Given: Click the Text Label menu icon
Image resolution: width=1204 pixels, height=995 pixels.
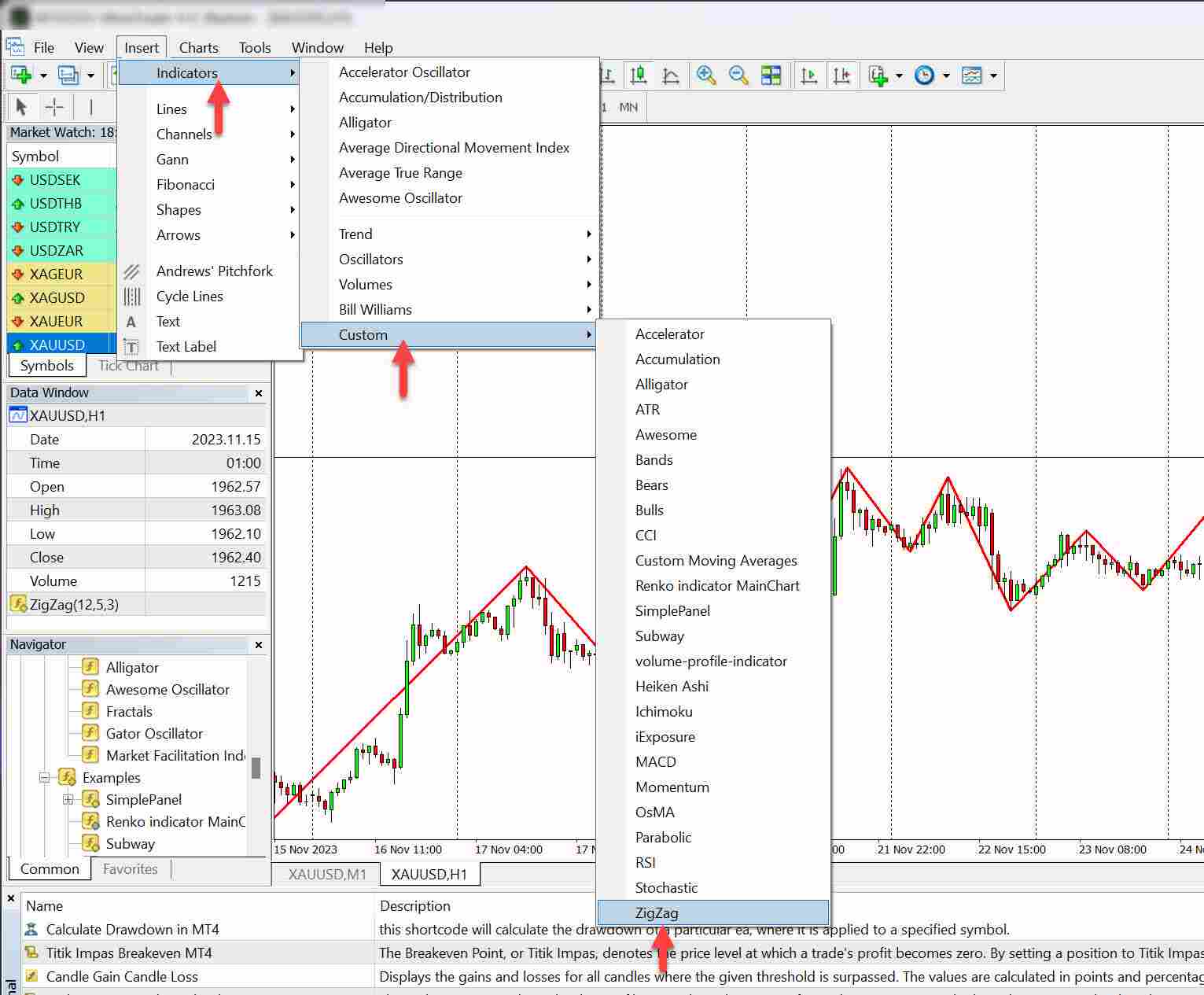Looking at the screenshot, I should click(131, 347).
